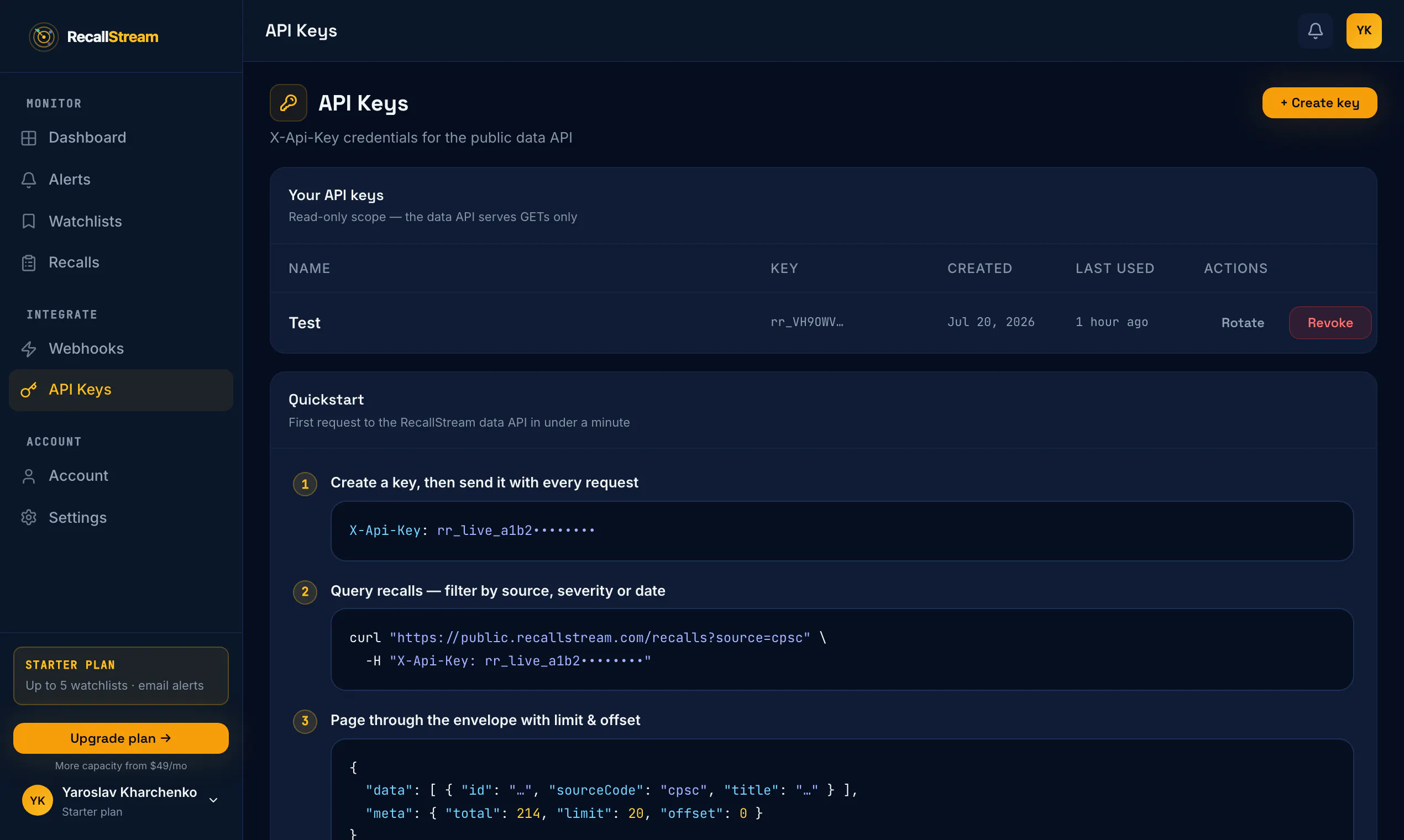Open the Dashboard page
Screen dimensions: 1404x840
click(x=121, y=138)
